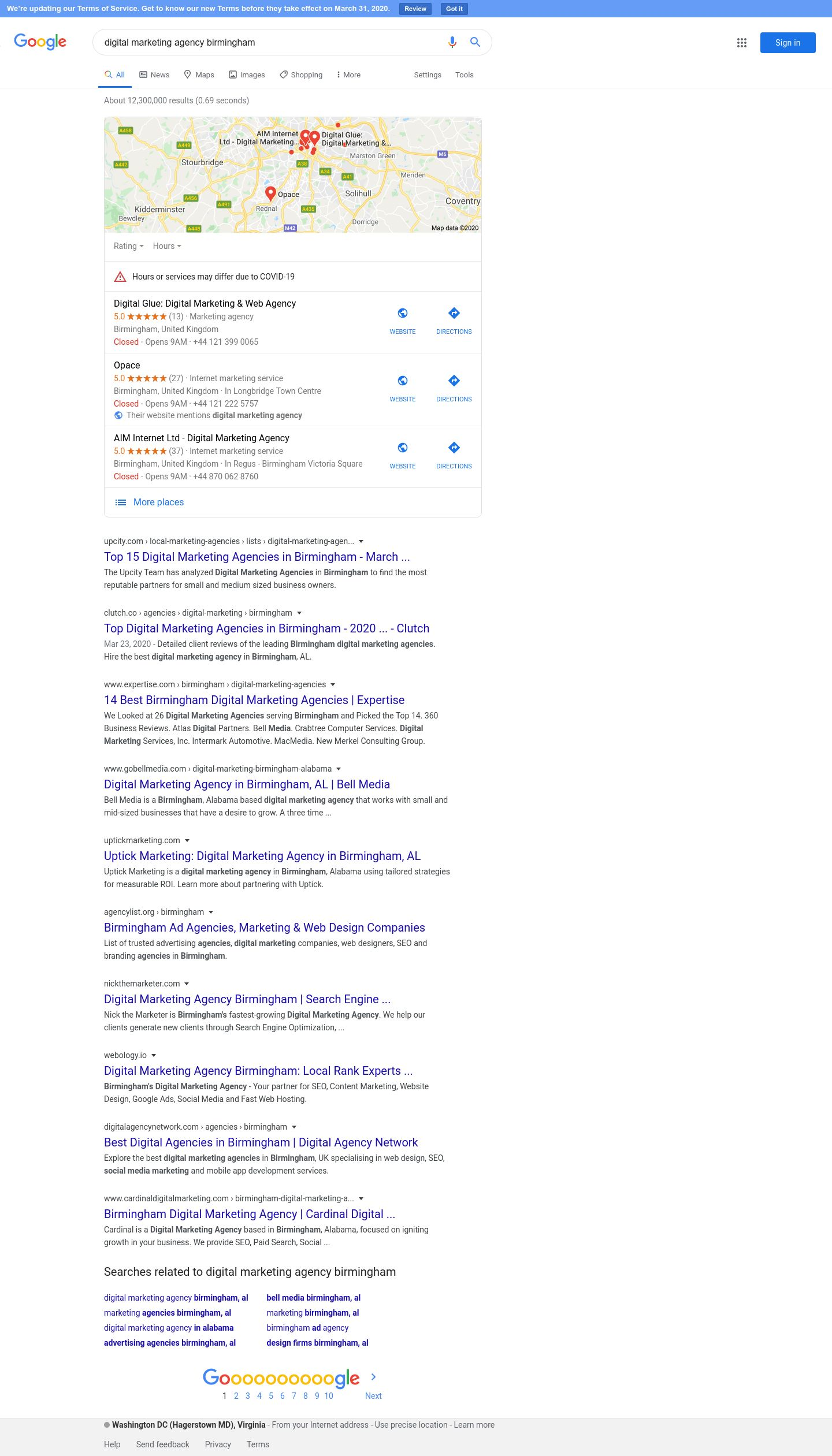This screenshot has width=832, height=1456.
Task: Open the Privacy footer link
Action: tap(218, 1444)
